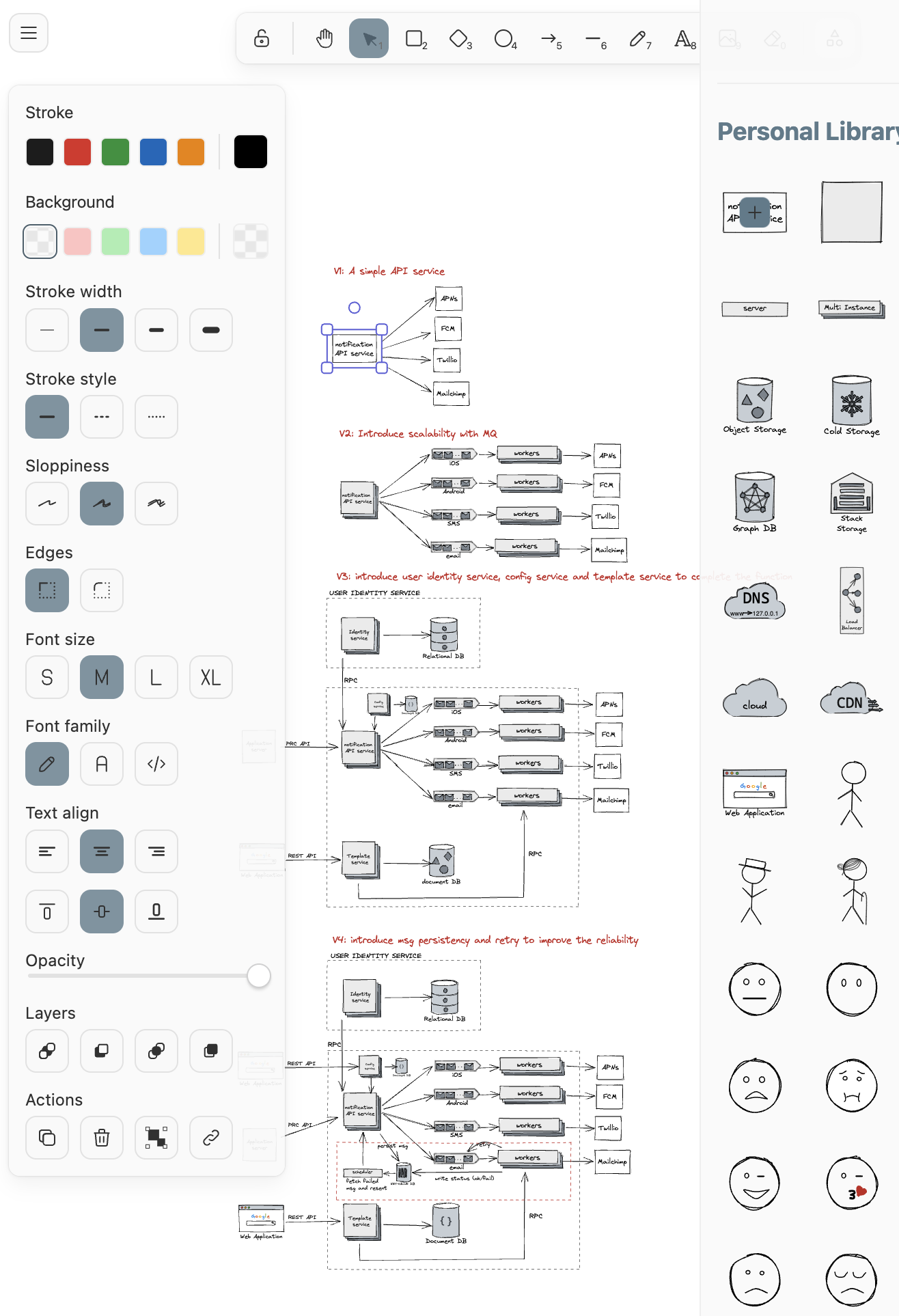Choose the light blue background swatch
Viewport: 899px width, 1316px height.
coord(153,241)
